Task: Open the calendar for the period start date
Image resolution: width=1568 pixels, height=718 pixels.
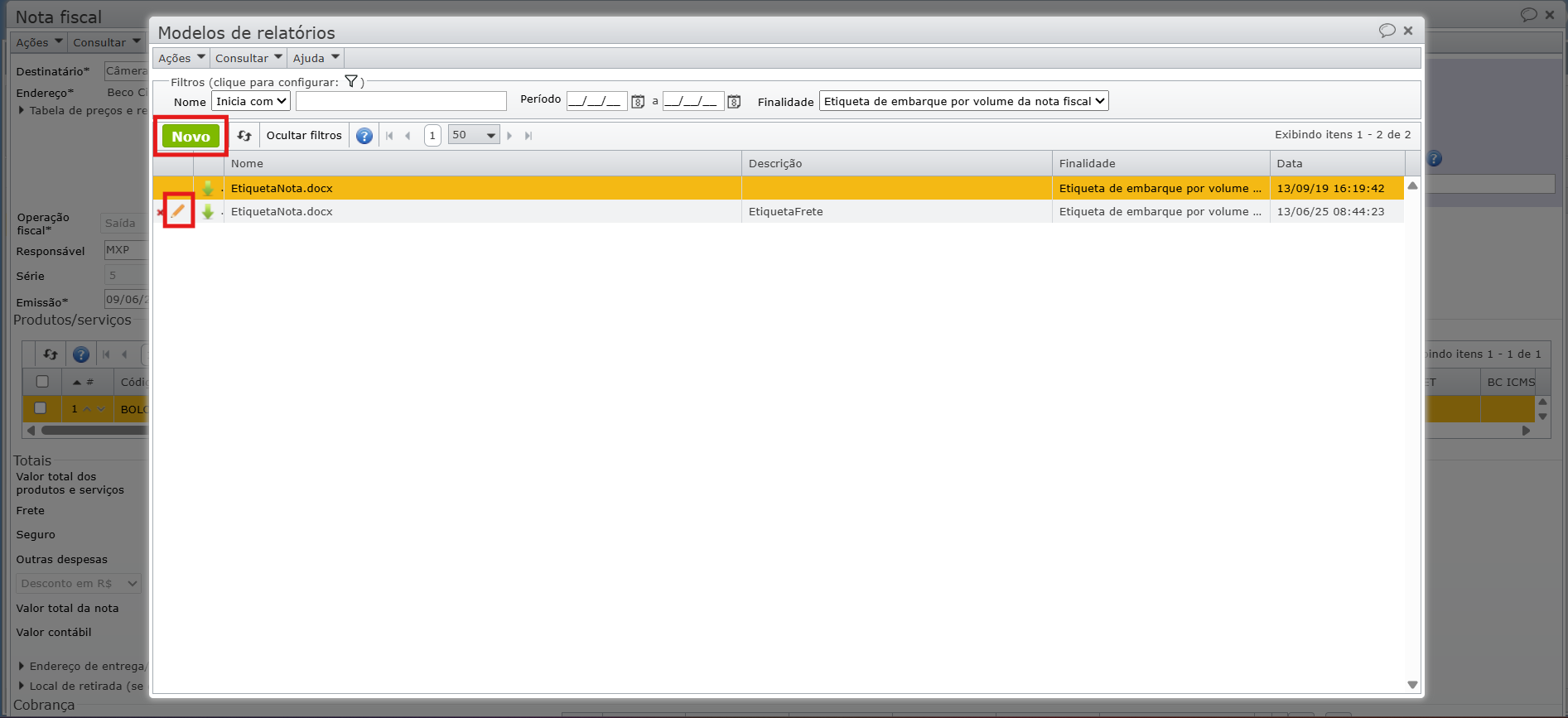Action: pyautogui.click(x=638, y=102)
